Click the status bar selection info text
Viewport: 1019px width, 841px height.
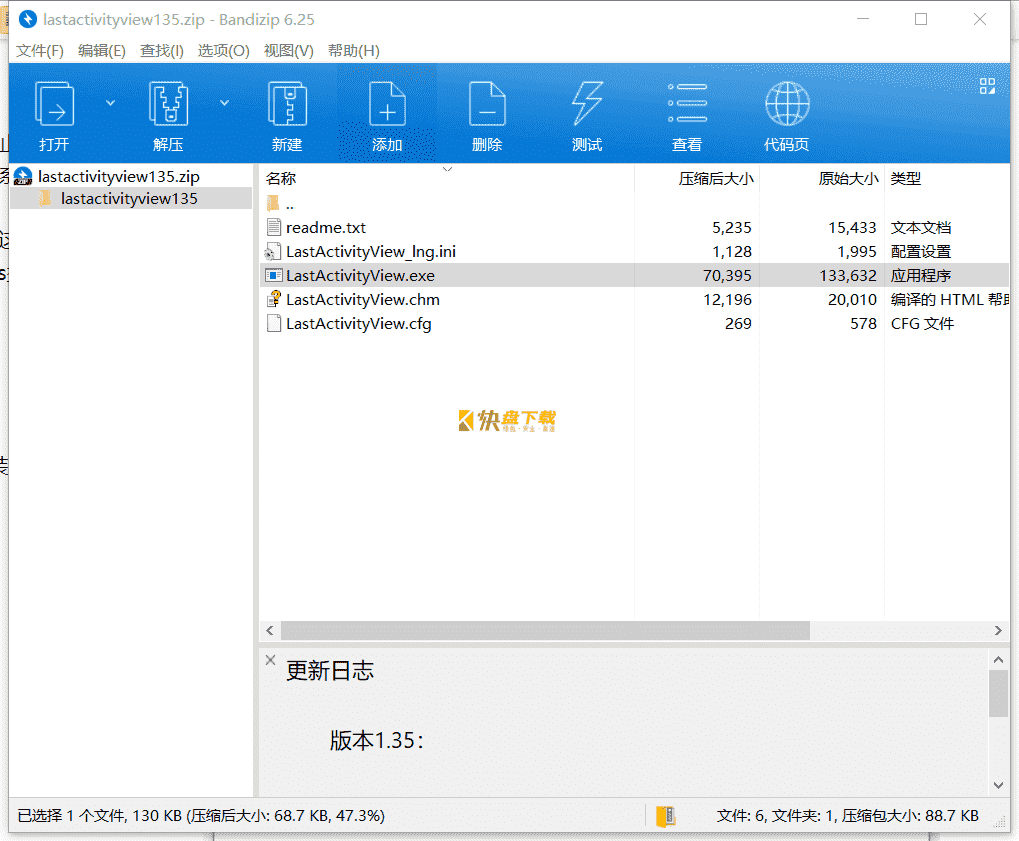point(201,816)
